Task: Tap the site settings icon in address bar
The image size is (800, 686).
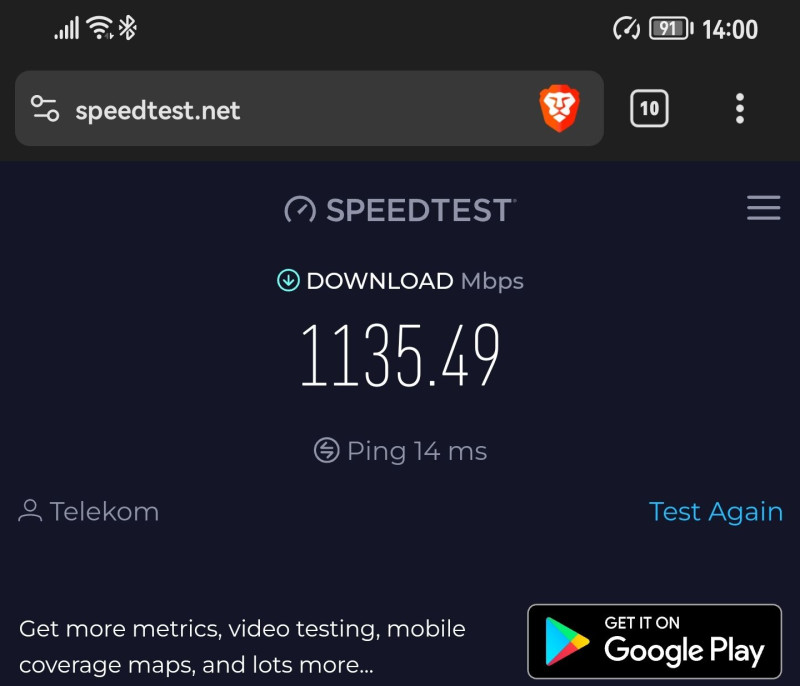Action: tap(45, 108)
